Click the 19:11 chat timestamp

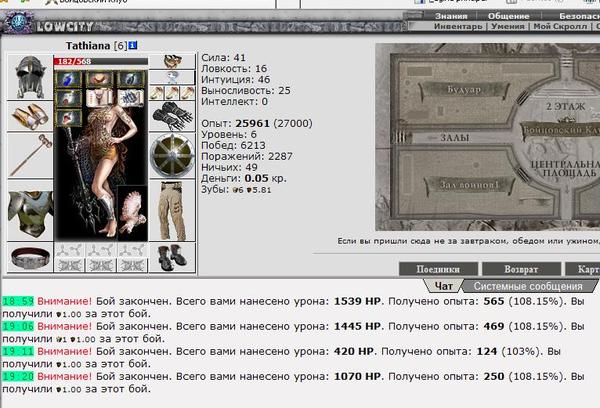[x=18, y=351]
